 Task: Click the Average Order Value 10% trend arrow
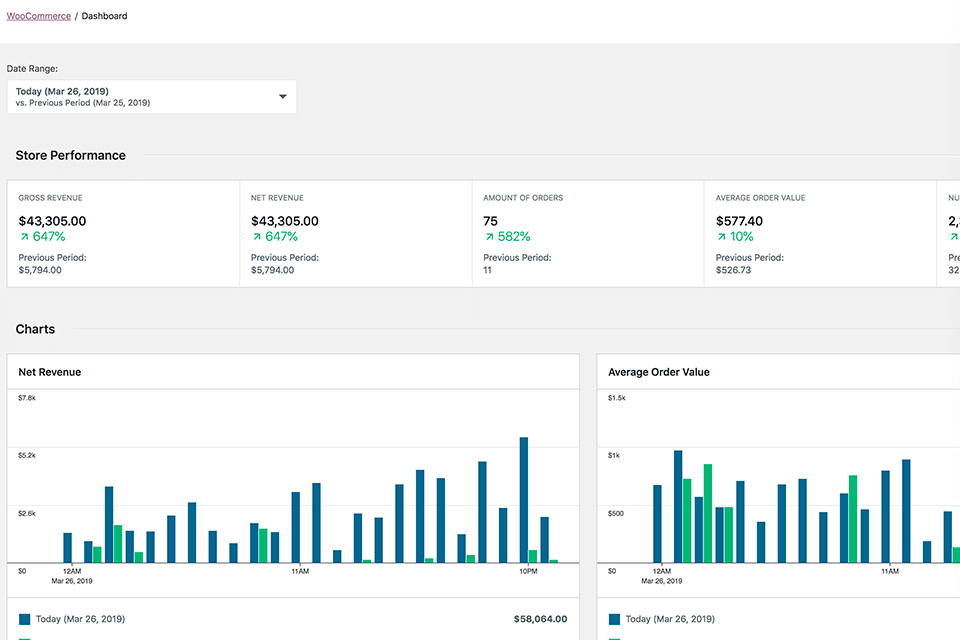(x=721, y=237)
